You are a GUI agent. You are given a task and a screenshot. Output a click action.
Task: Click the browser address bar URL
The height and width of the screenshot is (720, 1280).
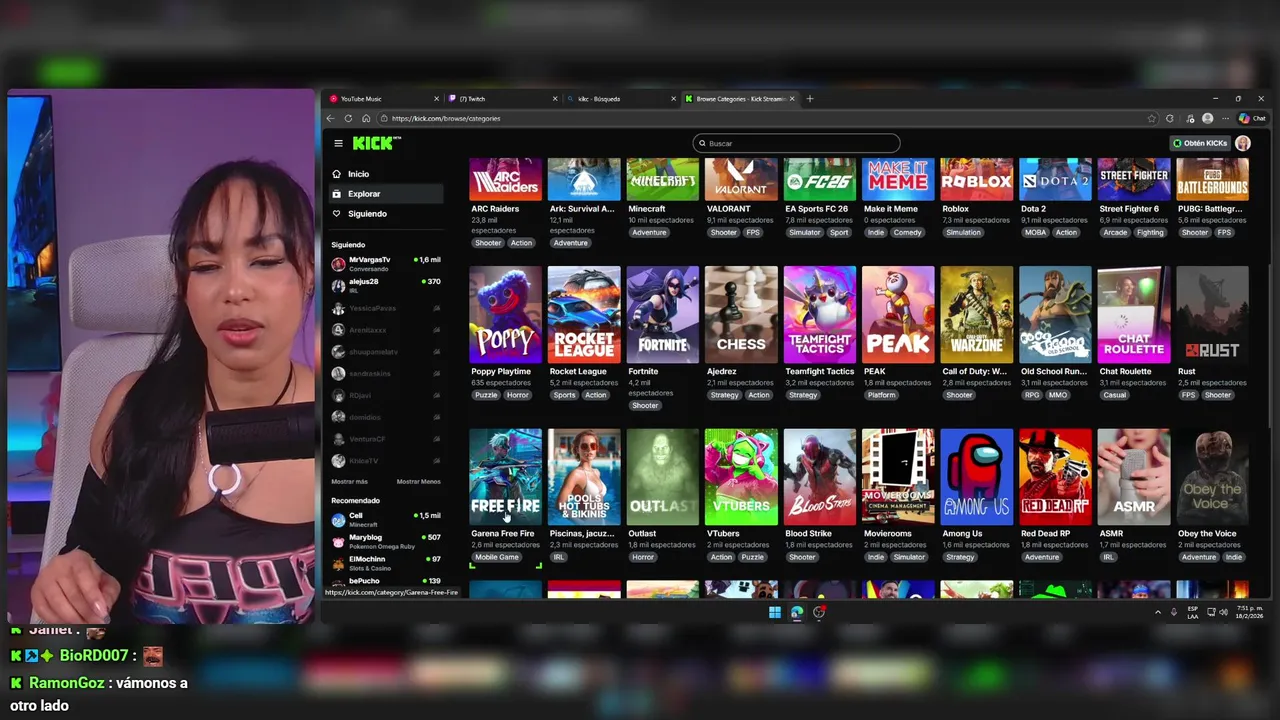pyautogui.click(x=446, y=118)
